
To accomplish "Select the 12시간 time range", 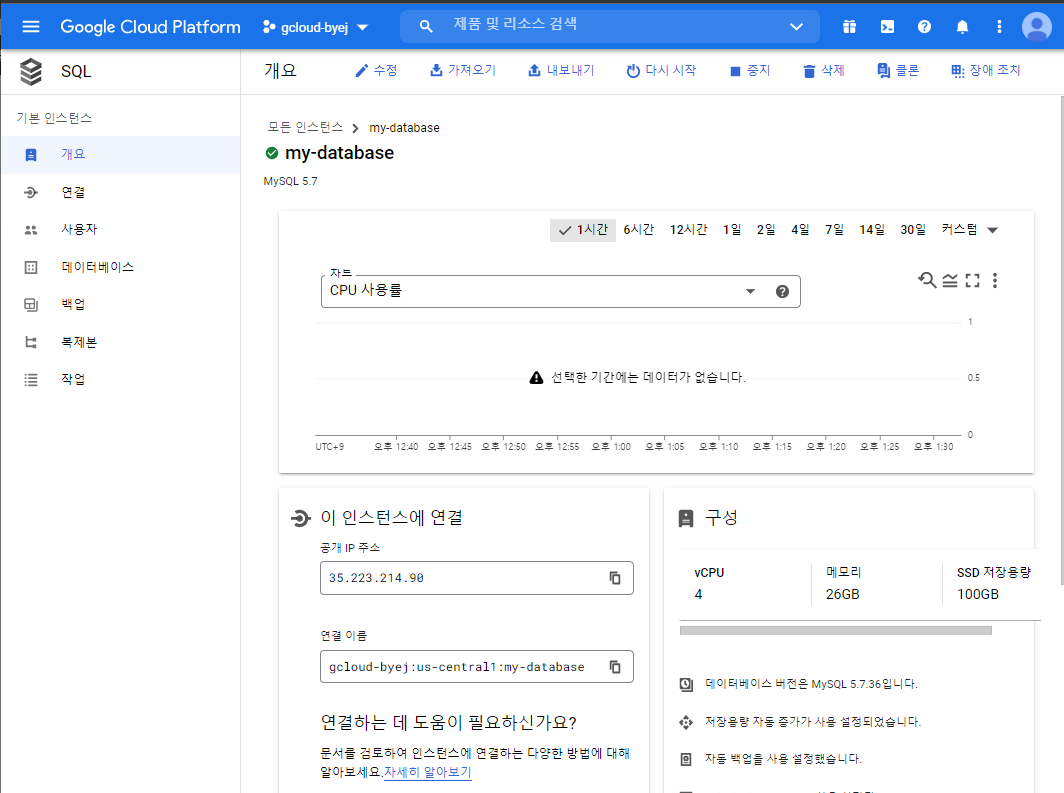I will pos(688,230).
